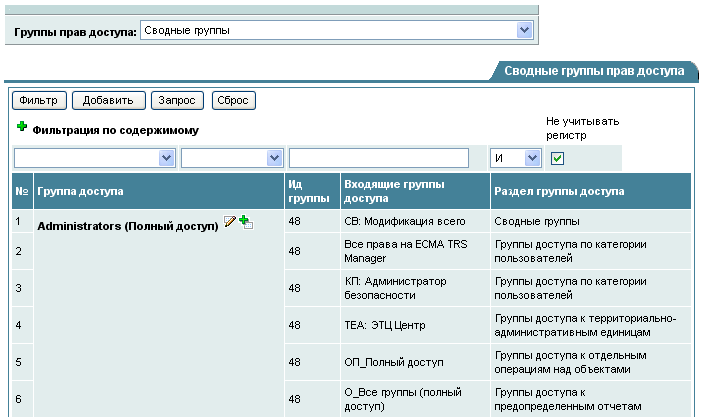Click the Фильтрация по содержимому label

[116, 130]
